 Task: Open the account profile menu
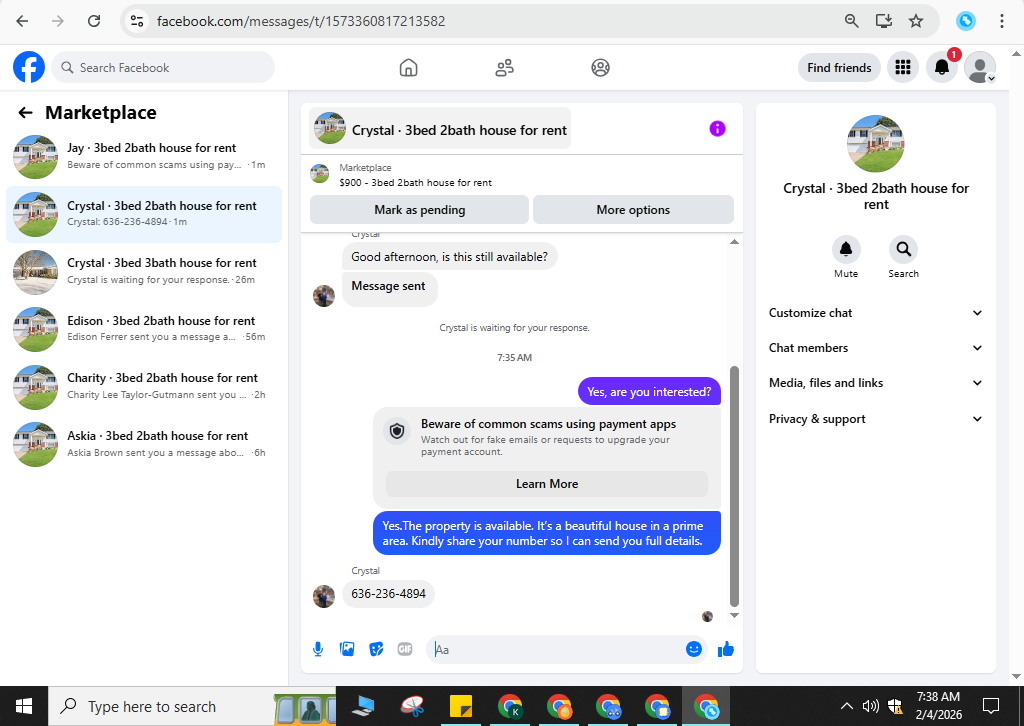[980, 67]
